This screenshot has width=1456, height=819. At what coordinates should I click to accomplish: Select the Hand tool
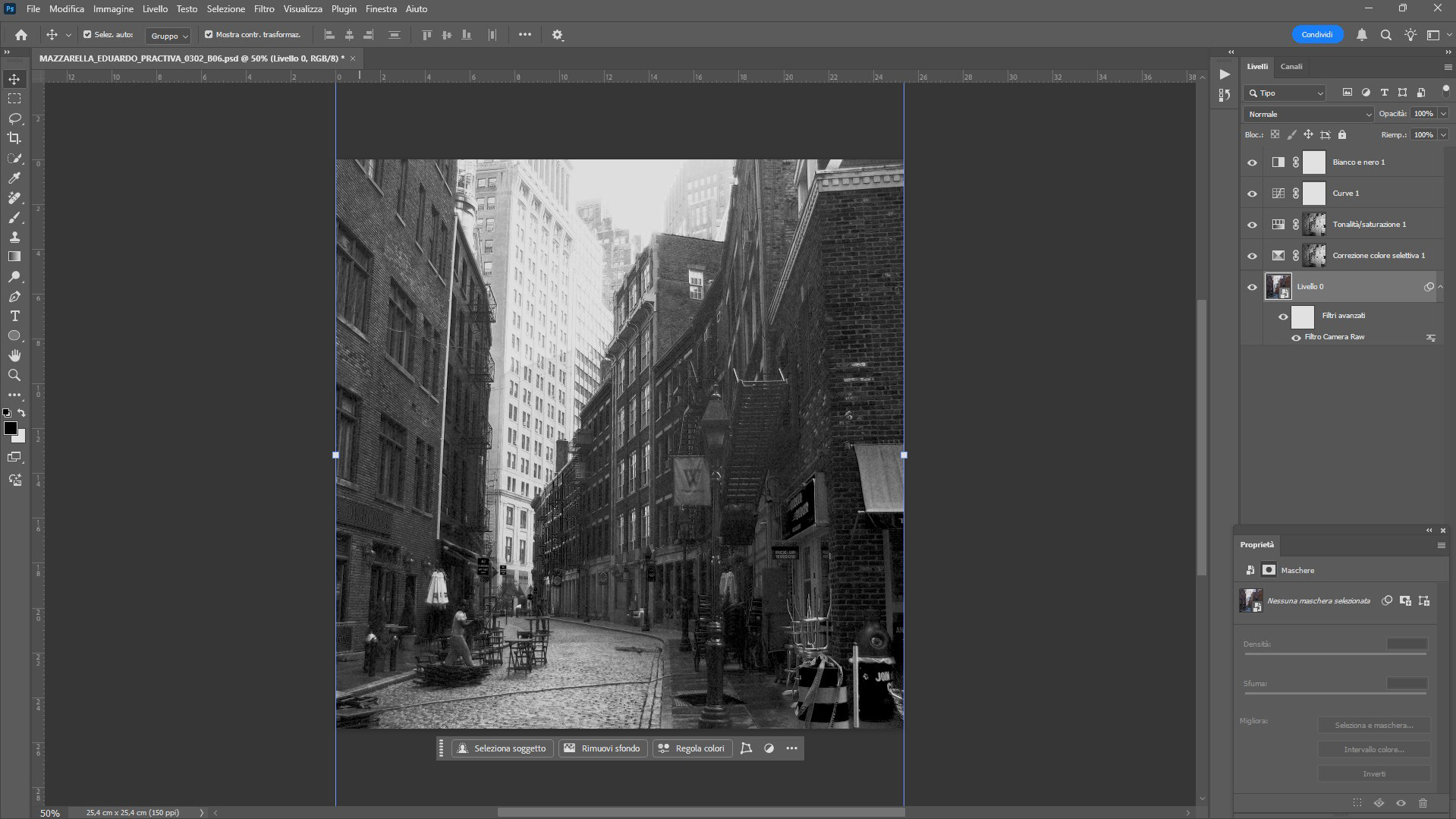(x=14, y=355)
